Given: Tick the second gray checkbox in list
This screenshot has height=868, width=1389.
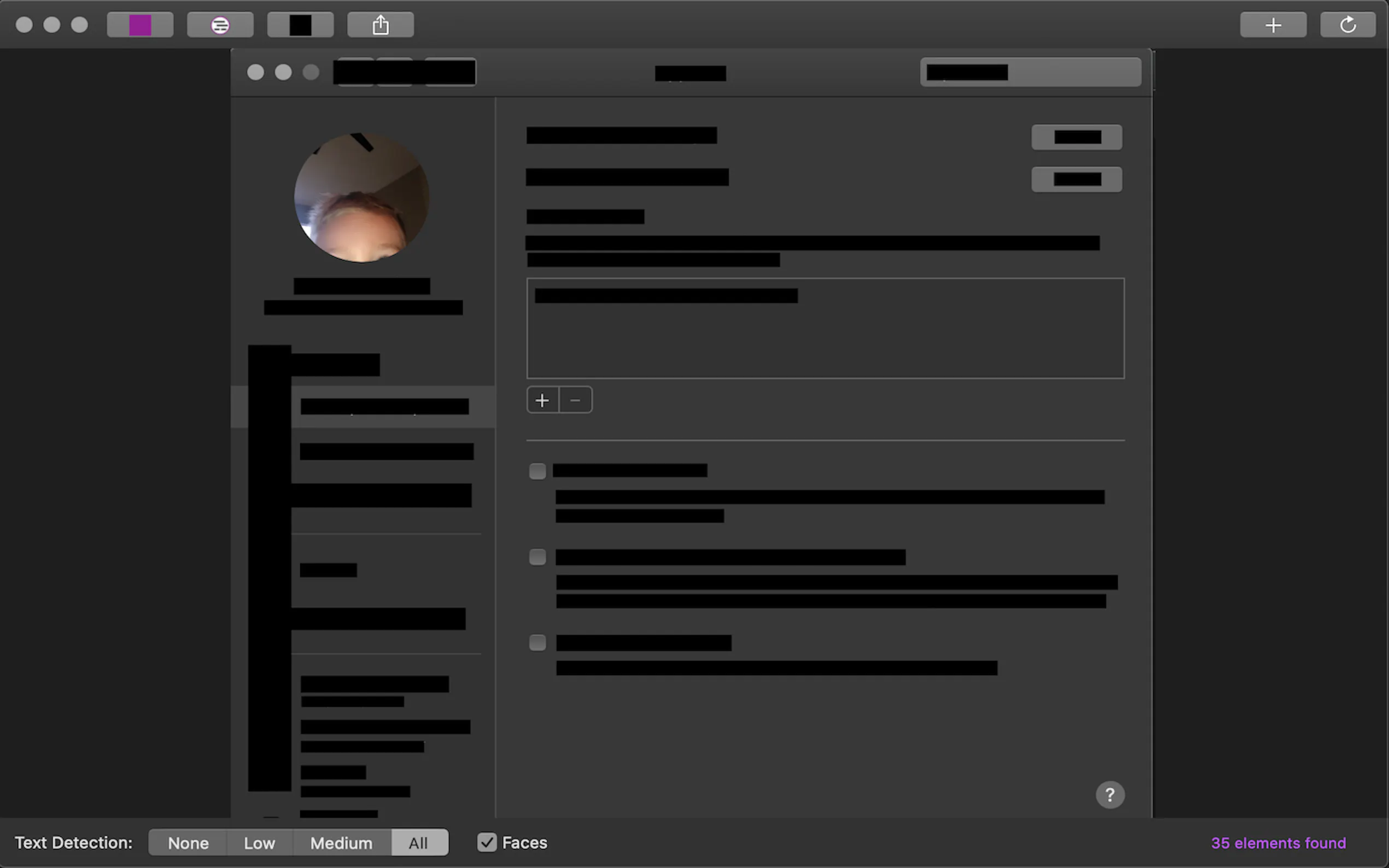Looking at the screenshot, I should 538,557.
